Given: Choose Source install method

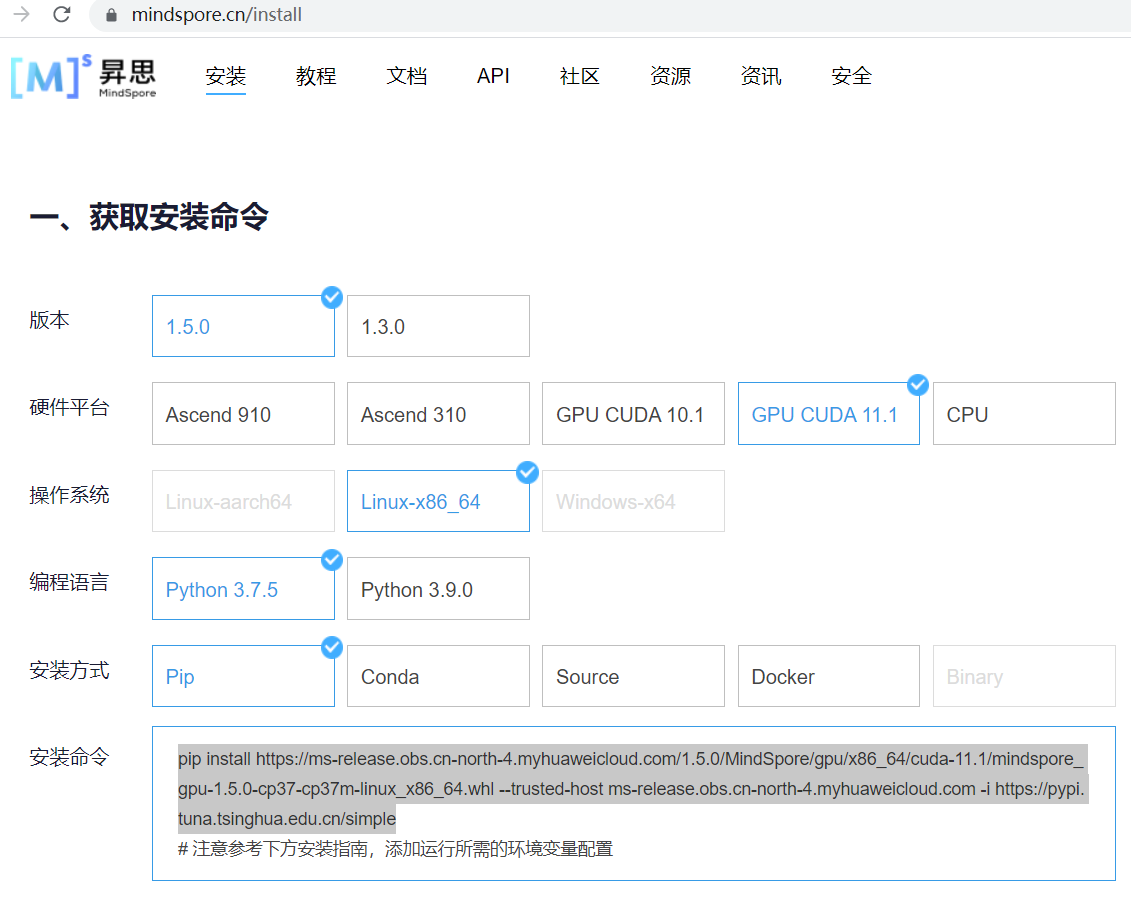Looking at the screenshot, I should (x=633, y=676).
